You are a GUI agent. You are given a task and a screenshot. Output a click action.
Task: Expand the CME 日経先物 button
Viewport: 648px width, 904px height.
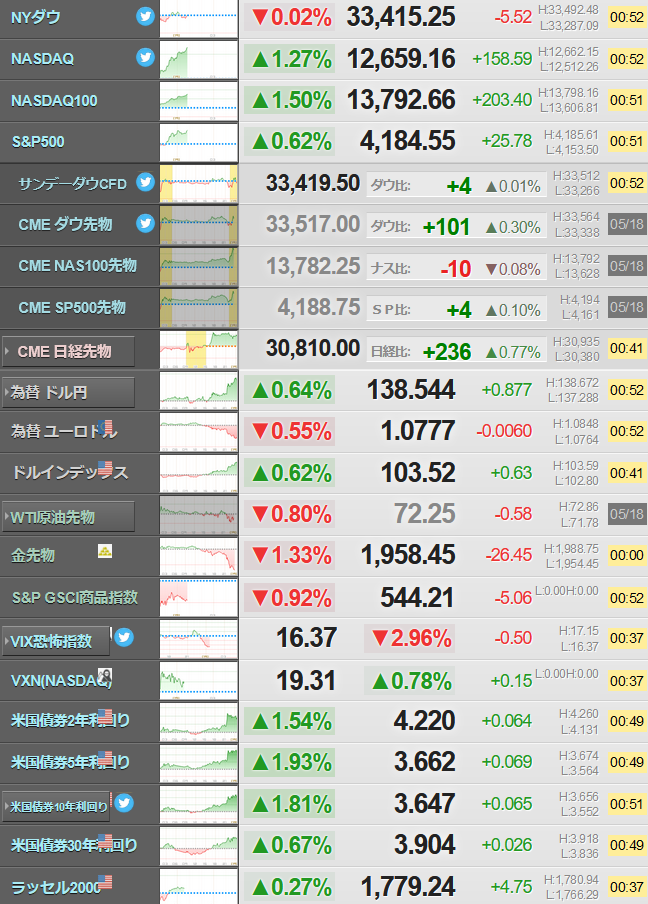point(69,351)
